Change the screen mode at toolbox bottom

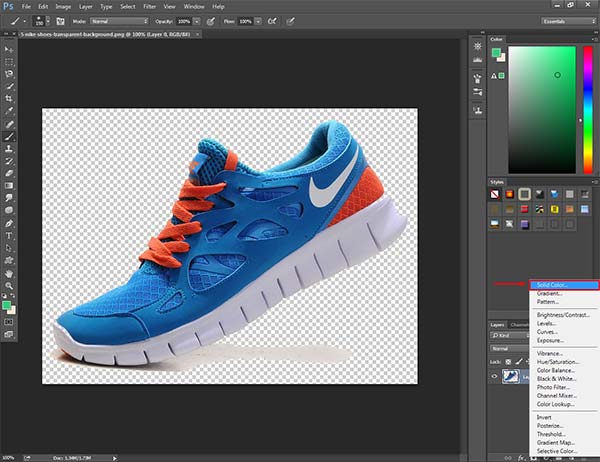click(8, 335)
